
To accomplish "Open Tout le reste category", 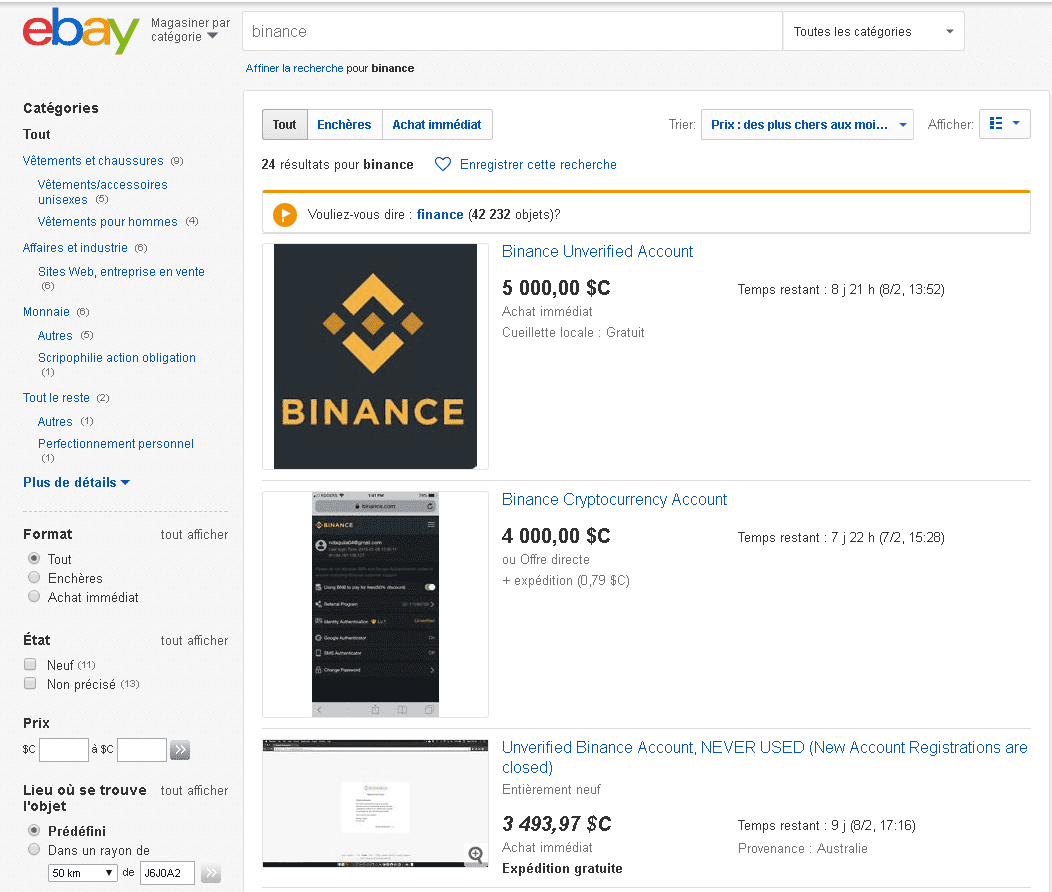I will [56, 398].
